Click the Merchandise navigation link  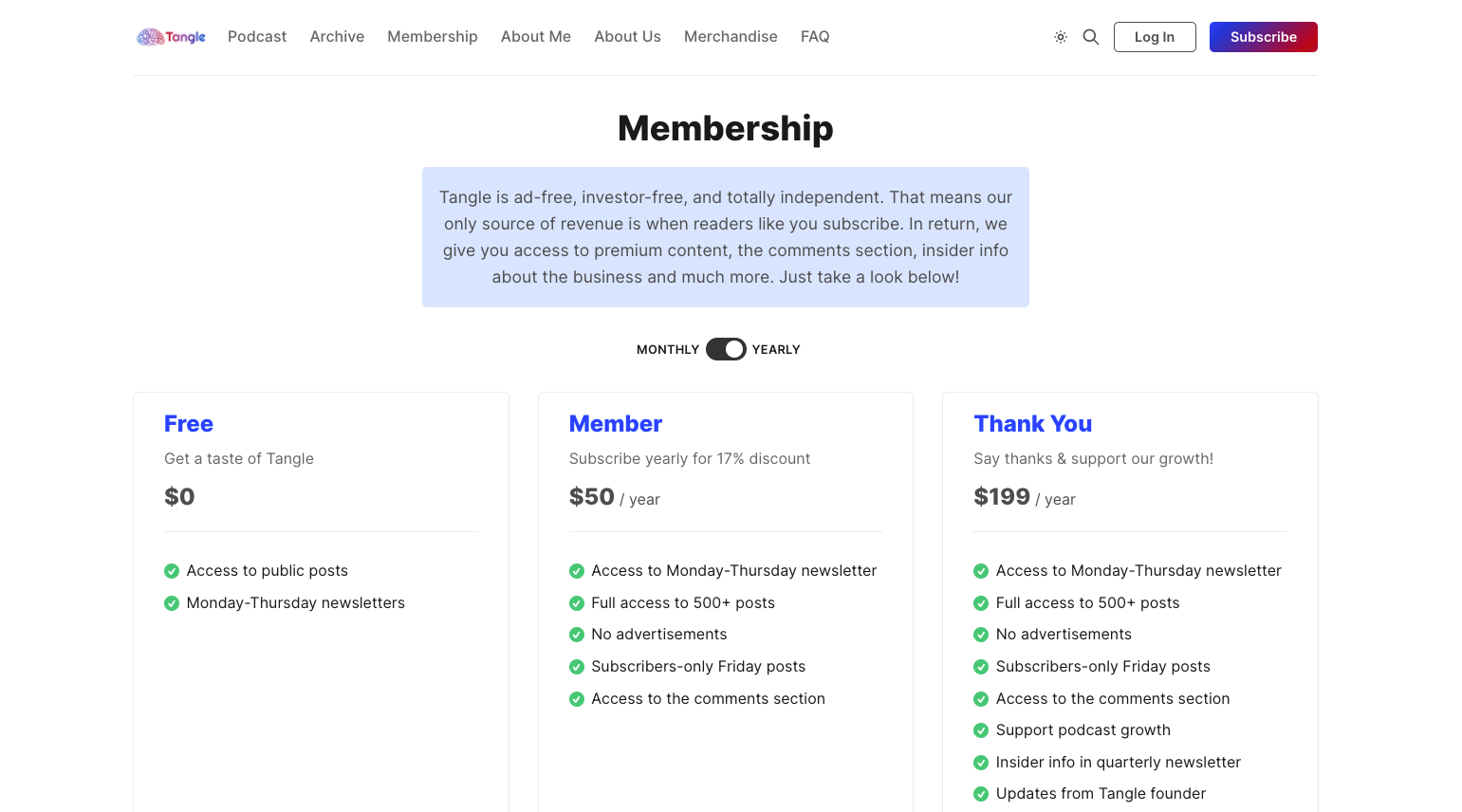coord(731,36)
